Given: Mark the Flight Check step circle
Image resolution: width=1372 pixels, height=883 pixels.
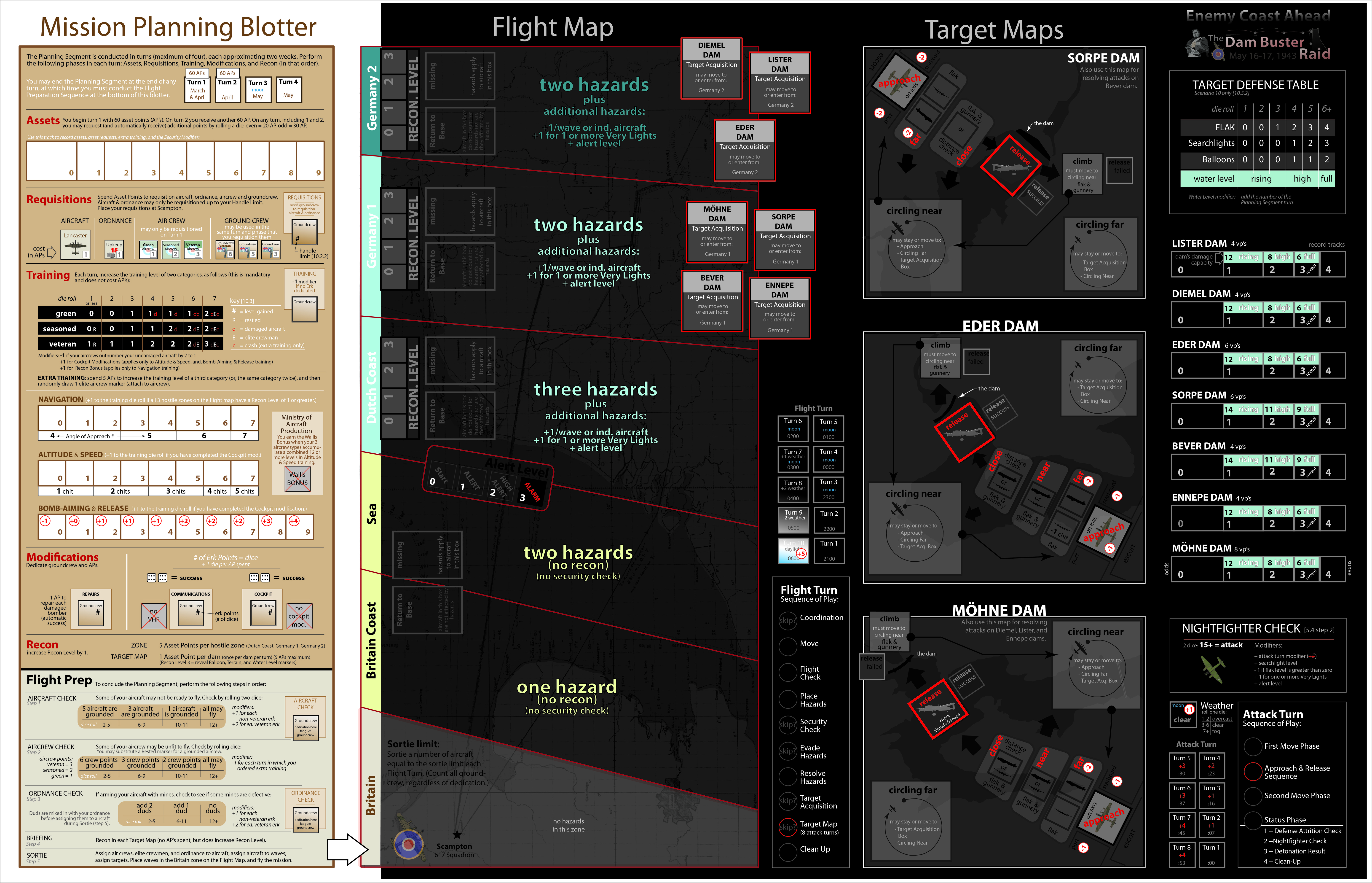Looking at the screenshot, I should 788,673.
